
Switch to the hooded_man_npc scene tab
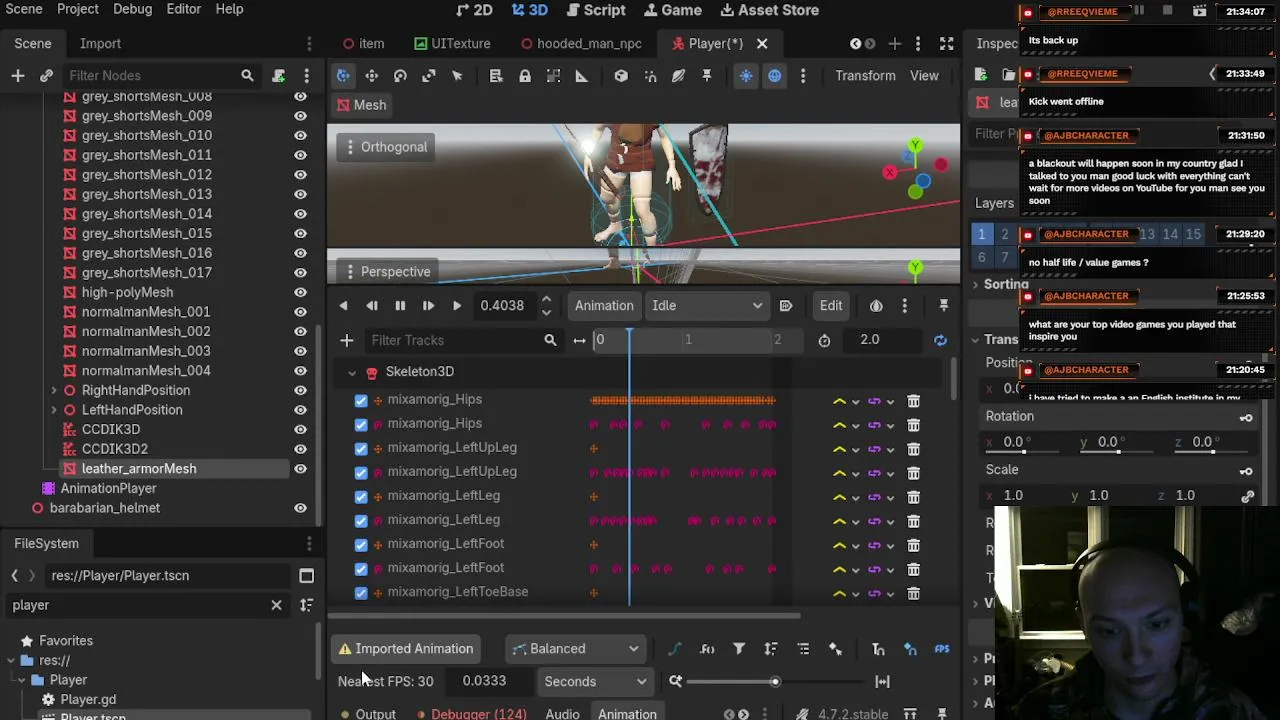click(580, 44)
